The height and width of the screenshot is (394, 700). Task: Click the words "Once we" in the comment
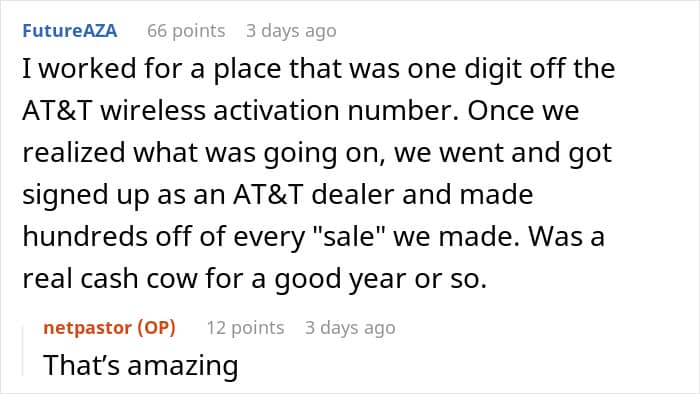(523, 110)
